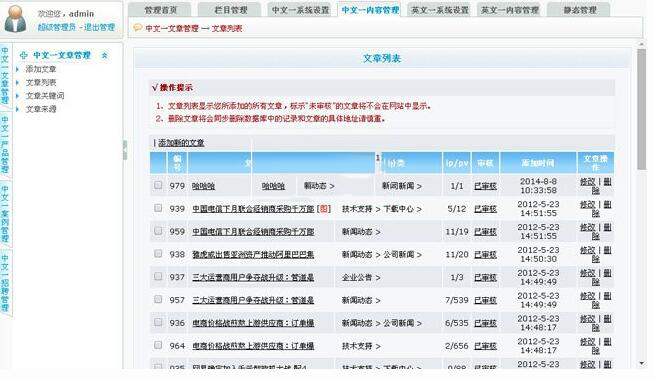Click 修改 for article 937
Viewport: 654px width, 380px height.
(x=587, y=273)
